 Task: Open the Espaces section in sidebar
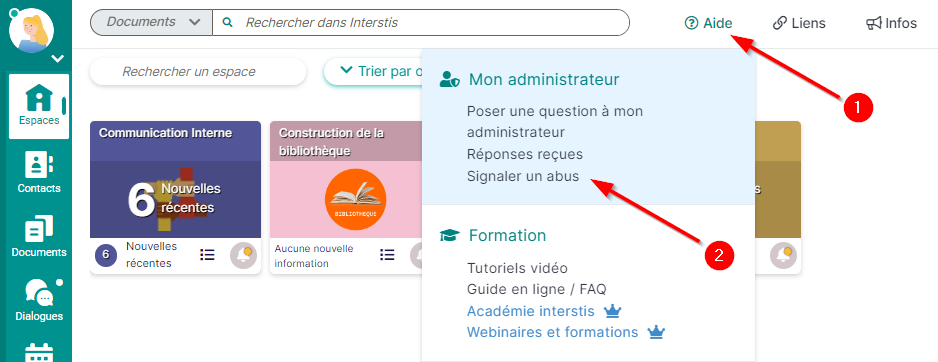tap(39, 106)
